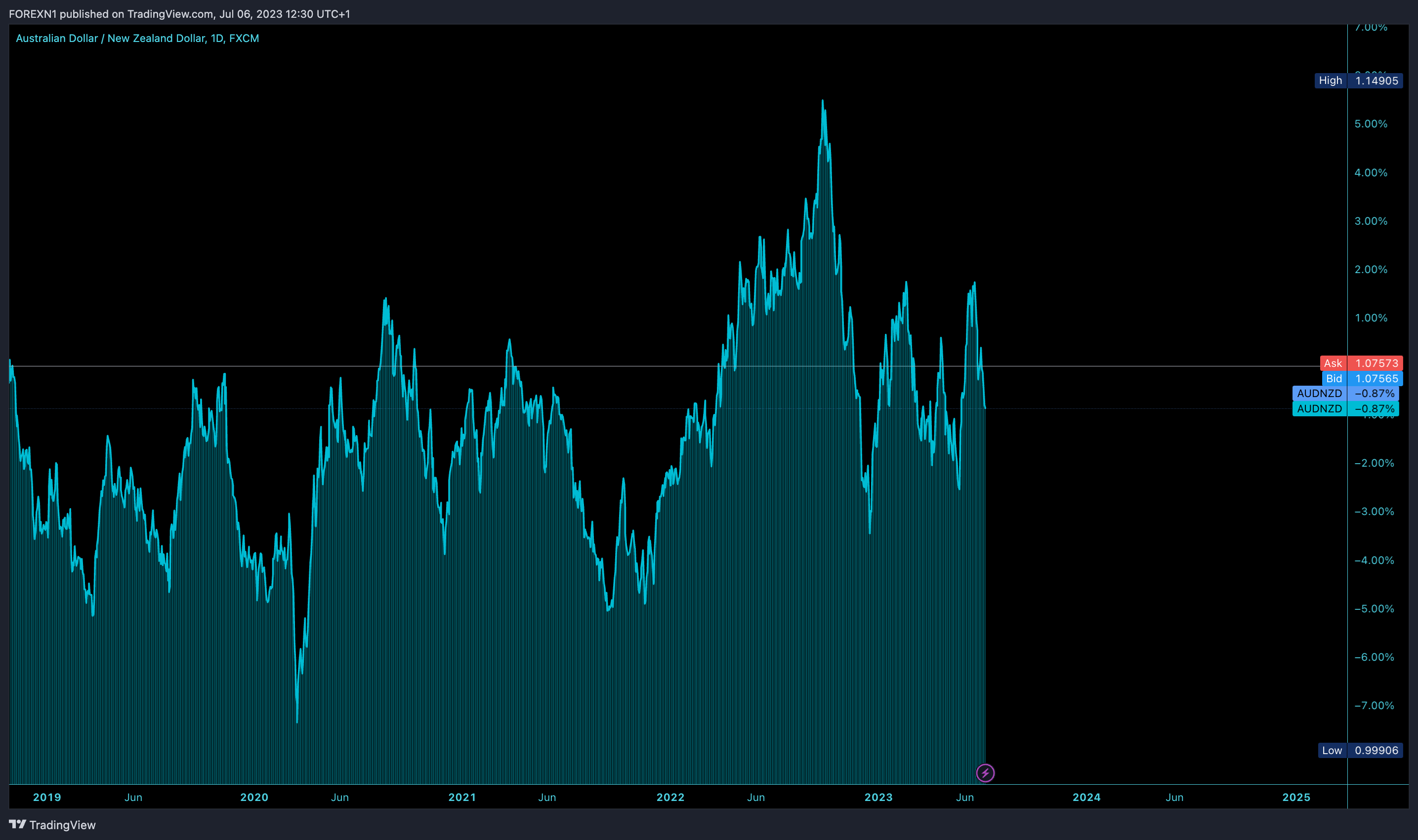Click the 5.00% label on price scale
The height and width of the screenshot is (840, 1418).
(1371, 123)
